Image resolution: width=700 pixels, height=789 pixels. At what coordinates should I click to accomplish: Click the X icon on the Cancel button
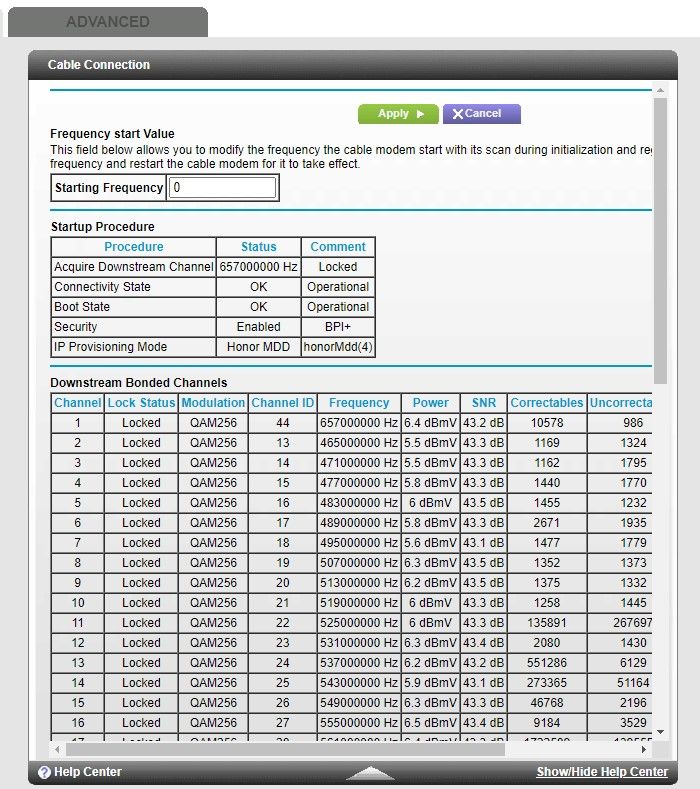458,114
